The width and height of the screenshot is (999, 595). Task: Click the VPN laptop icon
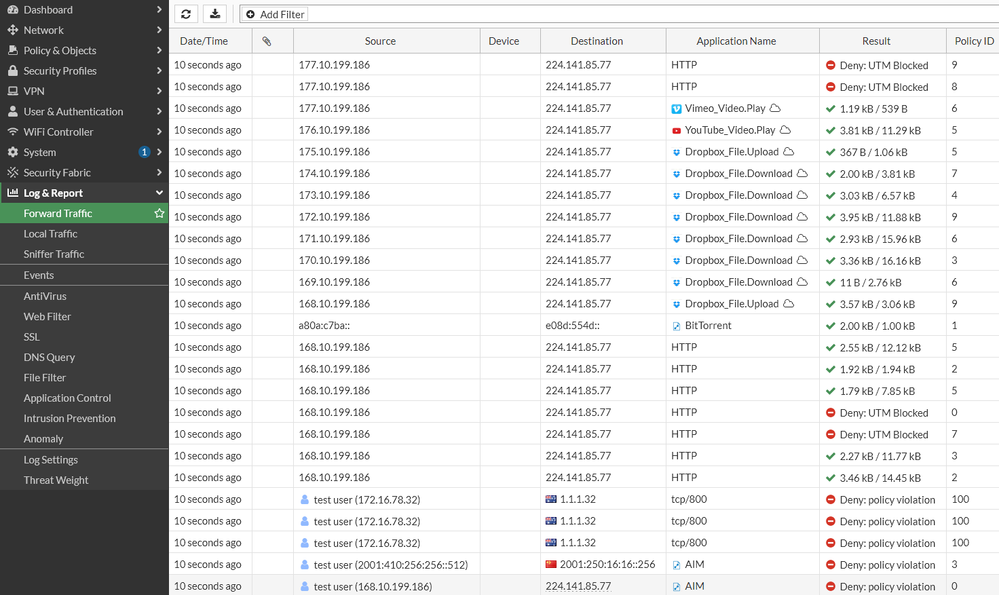pos(13,91)
